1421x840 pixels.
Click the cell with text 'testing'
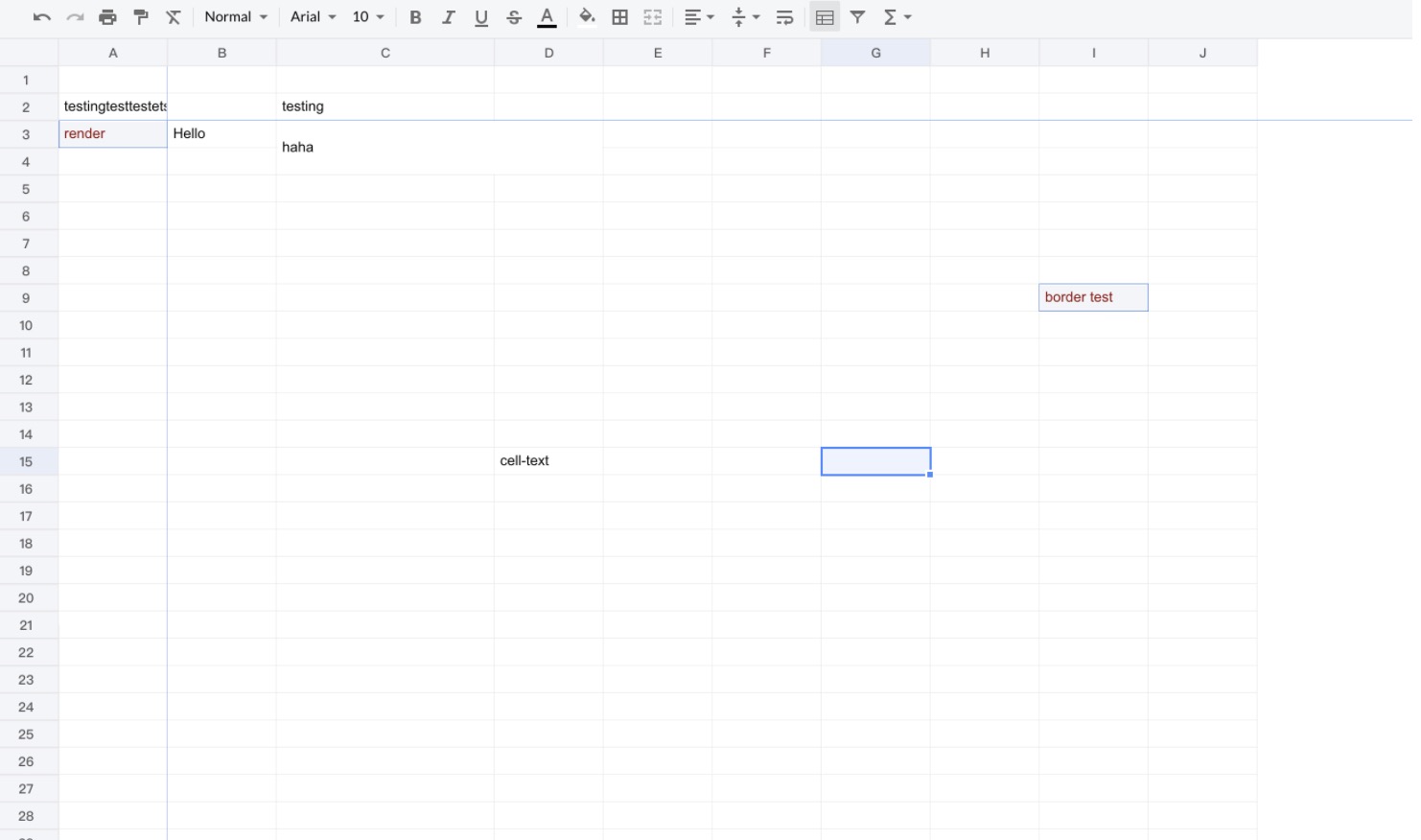[x=385, y=106]
